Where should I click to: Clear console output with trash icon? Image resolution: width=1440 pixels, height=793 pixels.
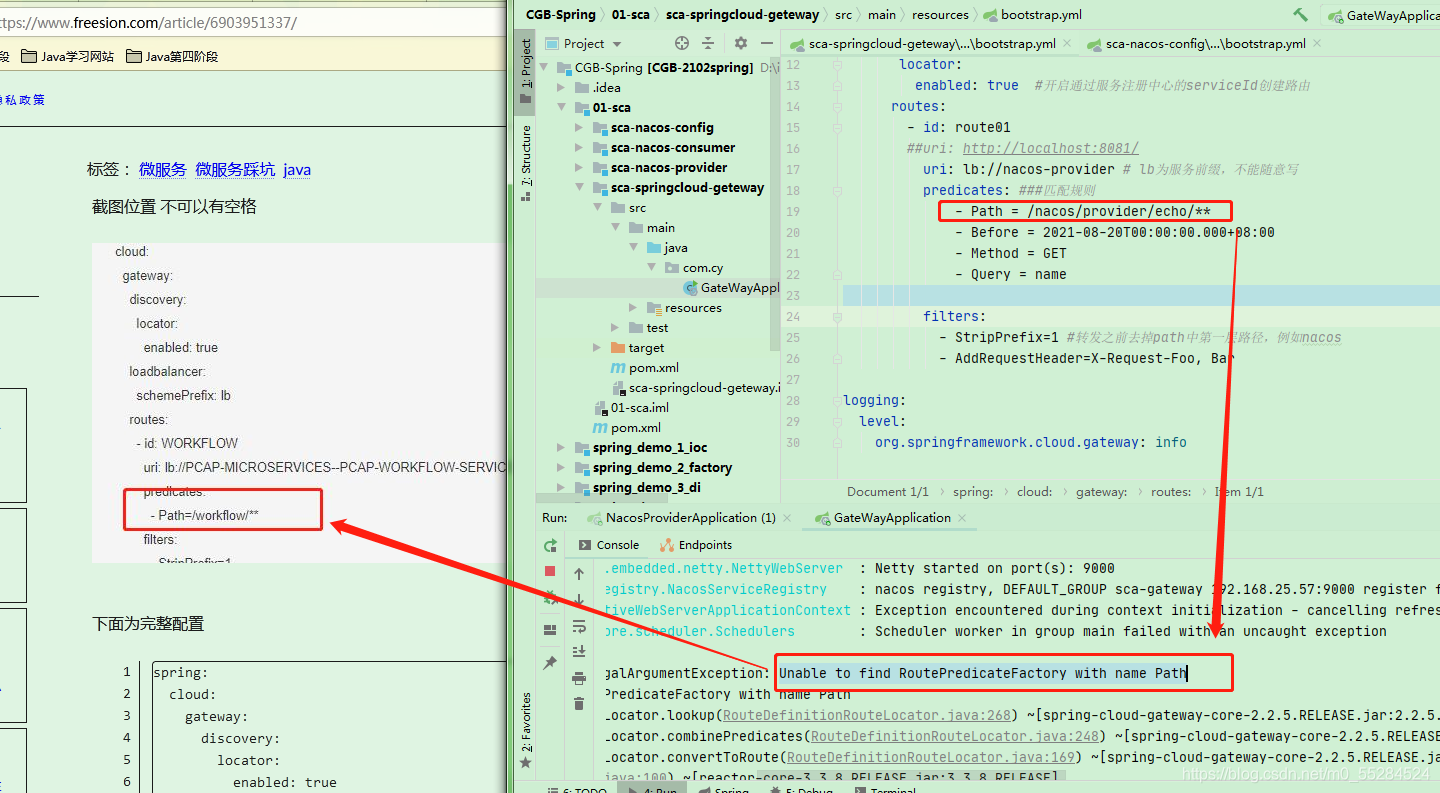579,704
